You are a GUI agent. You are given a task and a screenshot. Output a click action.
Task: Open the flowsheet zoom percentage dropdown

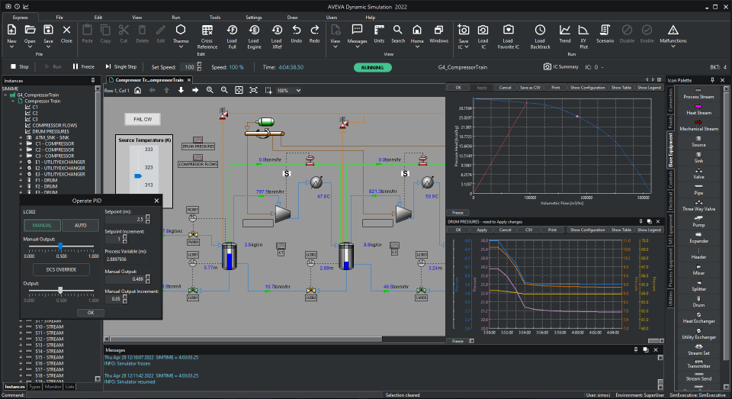pos(298,91)
